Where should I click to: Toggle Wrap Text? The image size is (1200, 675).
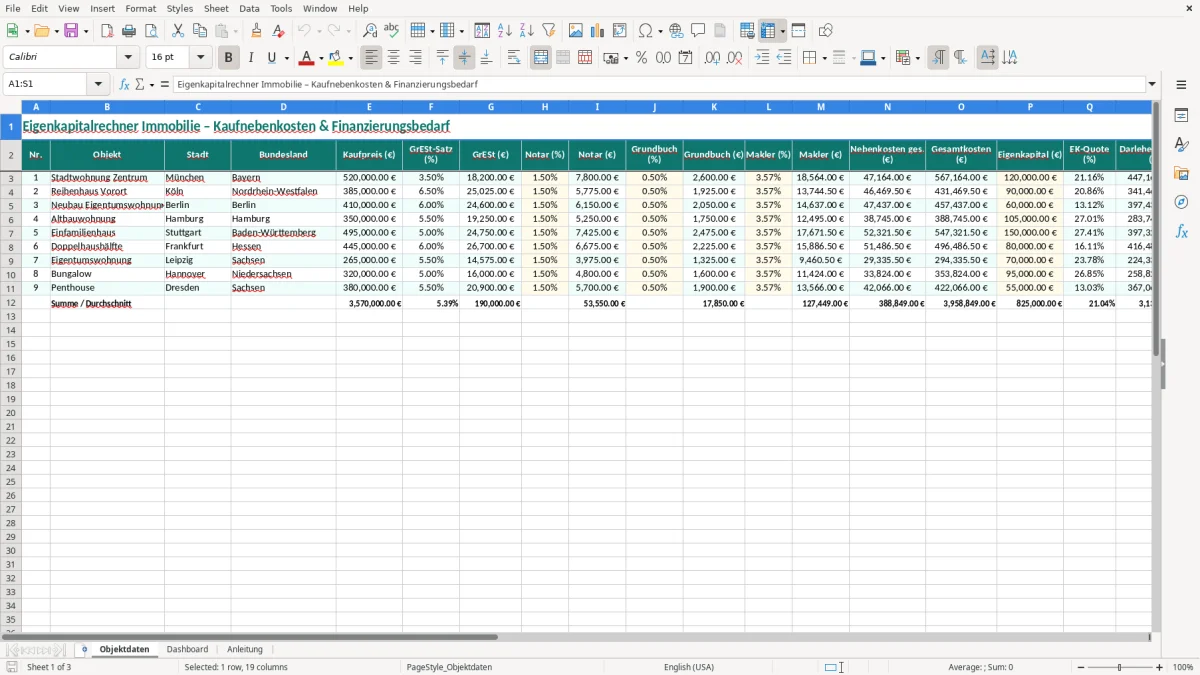tap(513, 58)
